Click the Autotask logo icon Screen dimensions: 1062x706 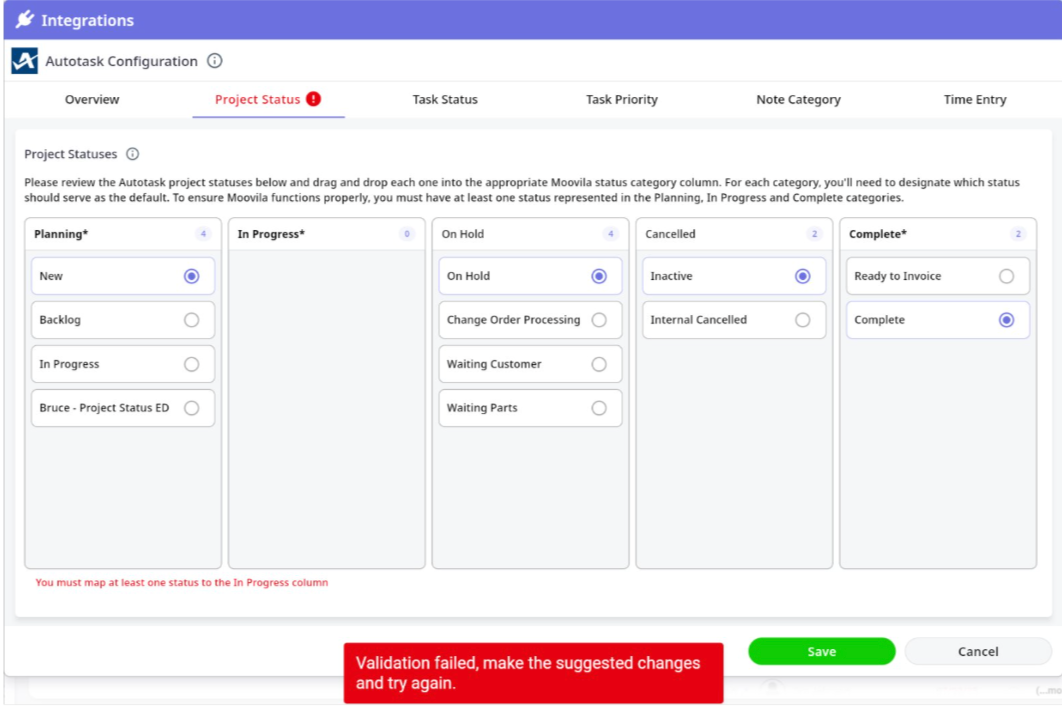pyautogui.click(x=24, y=61)
